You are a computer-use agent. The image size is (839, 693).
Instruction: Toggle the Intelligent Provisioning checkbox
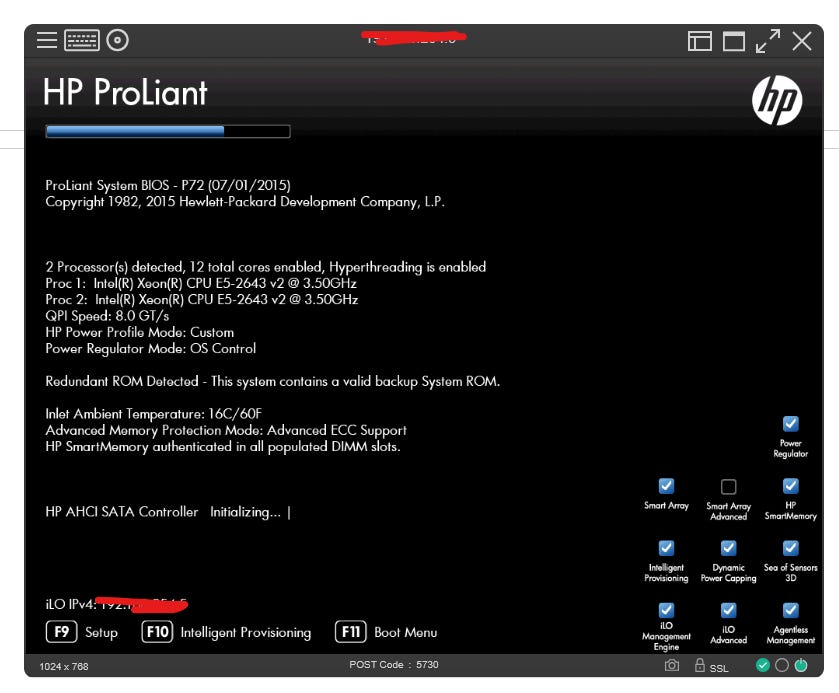[x=666, y=548]
